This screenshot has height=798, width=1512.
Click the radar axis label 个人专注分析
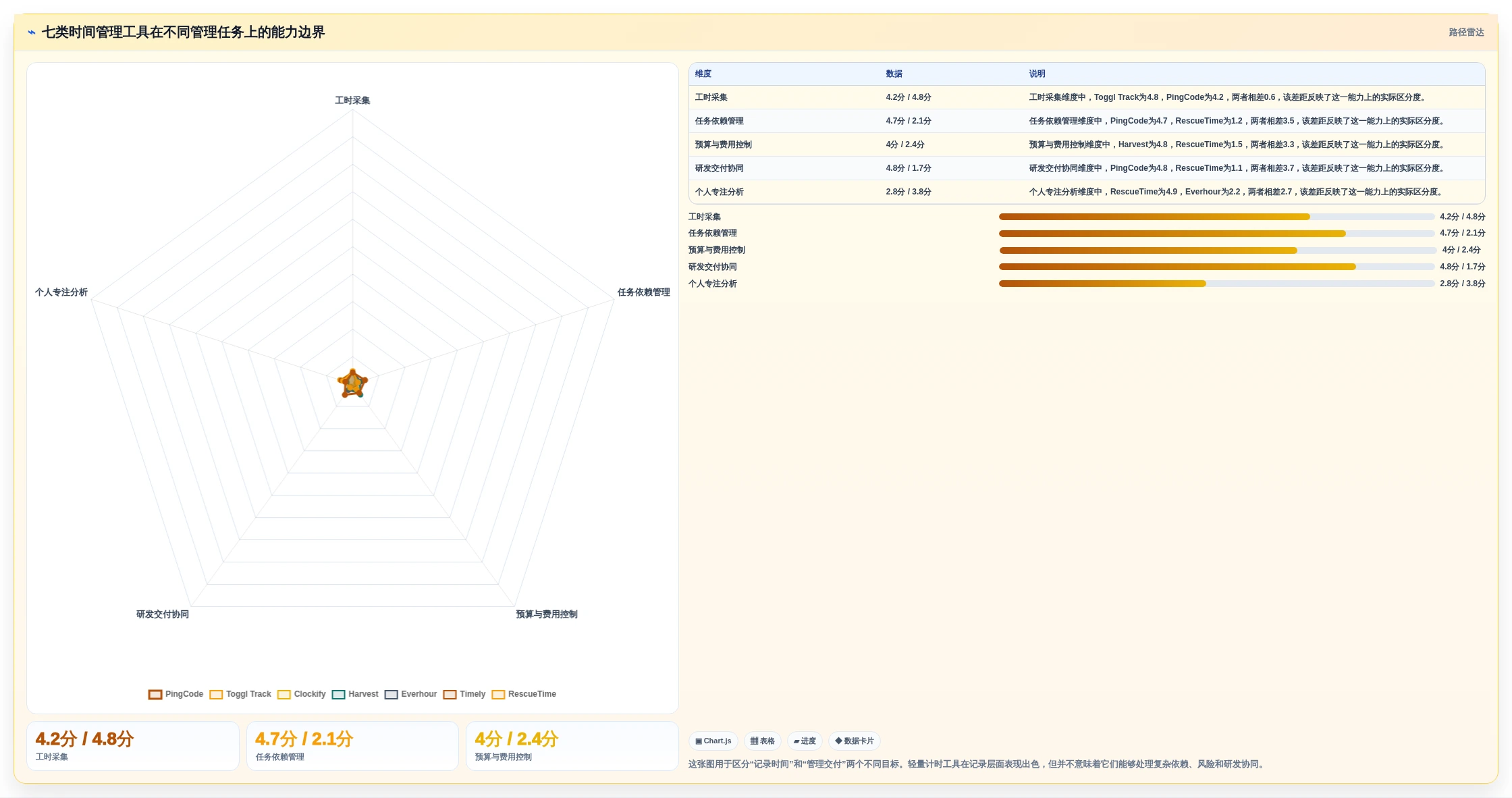(61, 292)
